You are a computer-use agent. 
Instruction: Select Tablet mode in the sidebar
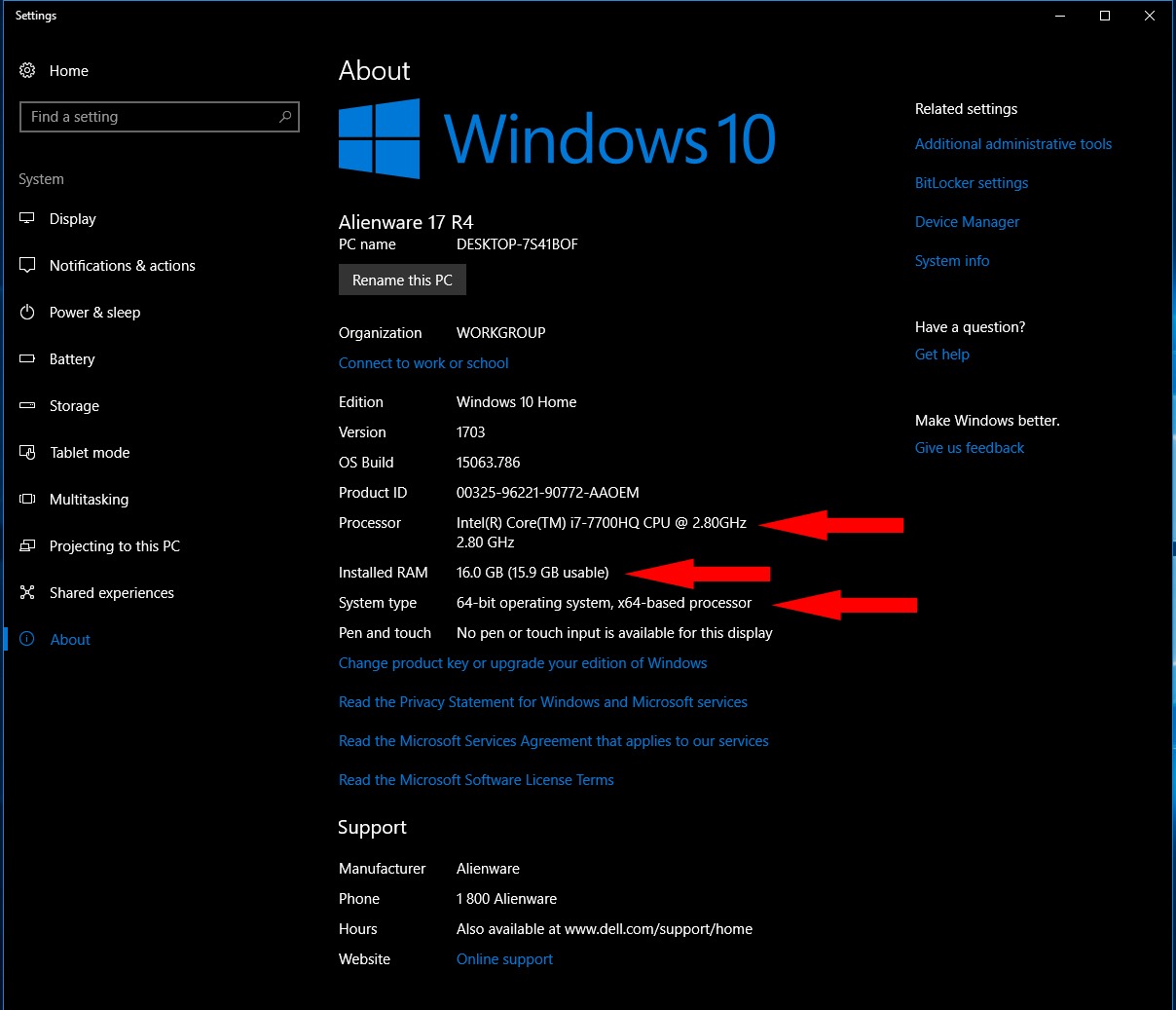[89, 452]
